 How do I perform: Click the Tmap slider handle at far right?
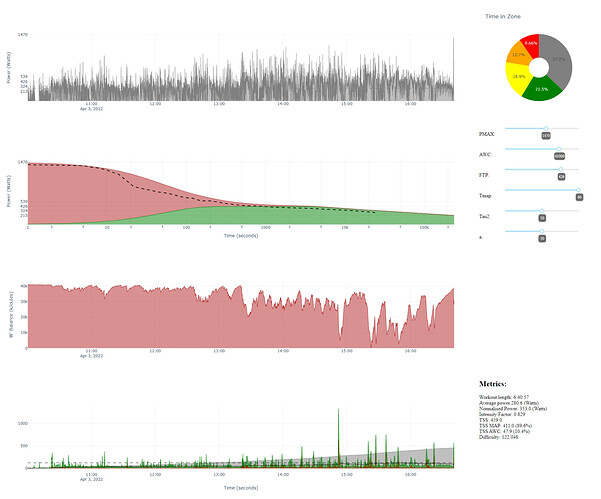tap(578, 190)
